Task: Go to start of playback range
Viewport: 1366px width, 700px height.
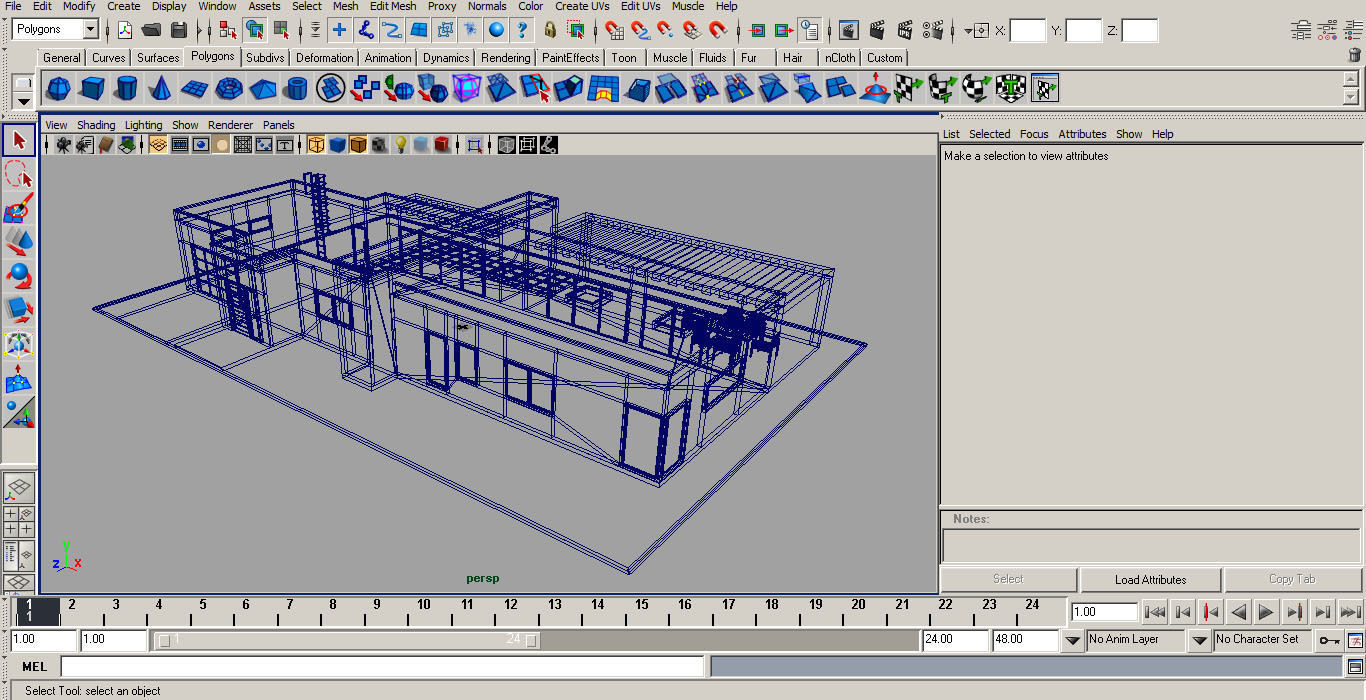Action: pyautogui.click(x=1154, y=612)
